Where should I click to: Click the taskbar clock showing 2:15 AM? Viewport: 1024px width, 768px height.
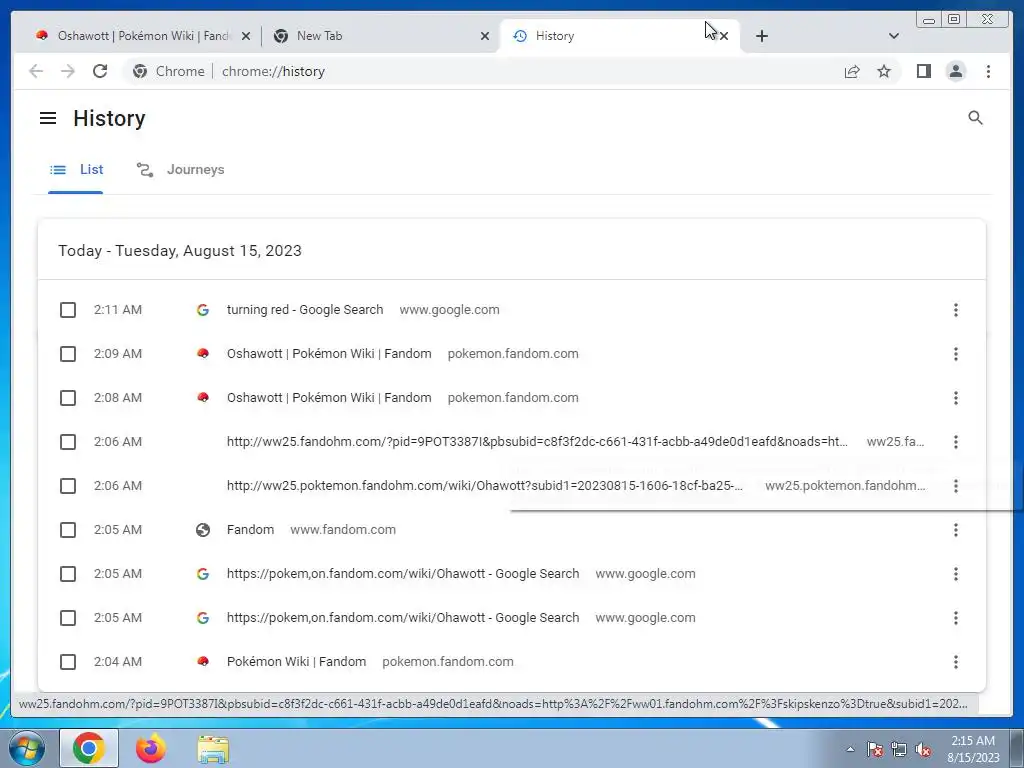(973, 749)
